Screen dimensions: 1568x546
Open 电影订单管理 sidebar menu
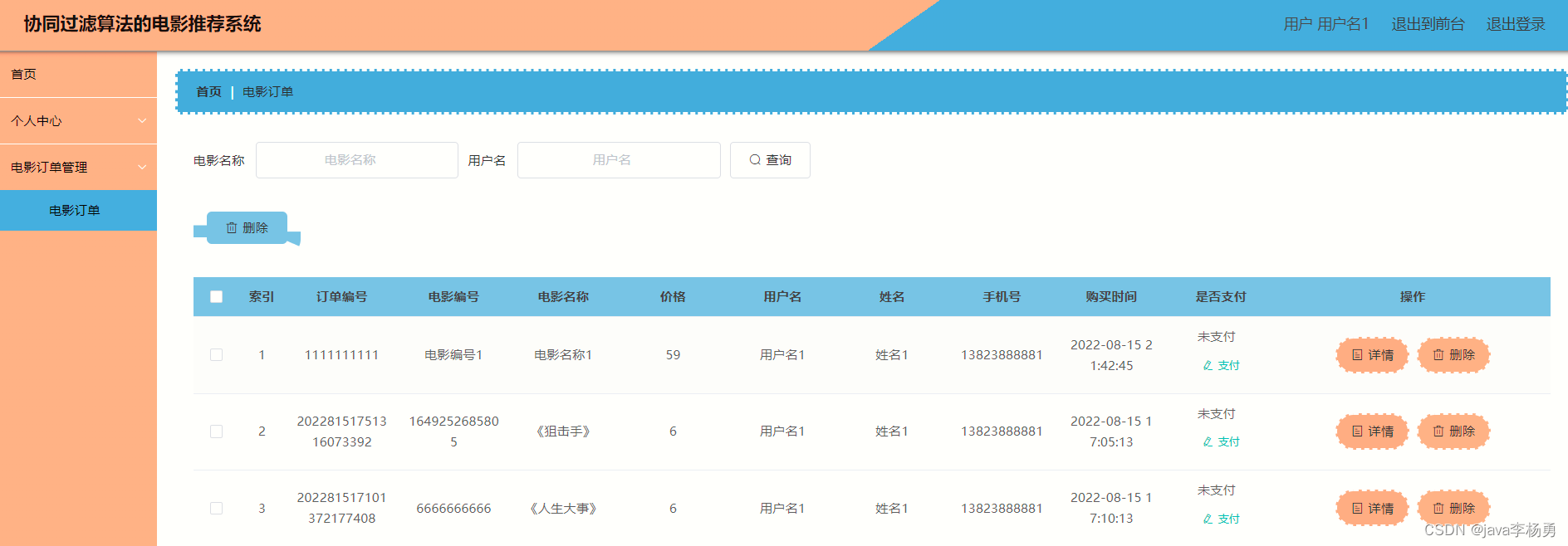tap(78, 168)
